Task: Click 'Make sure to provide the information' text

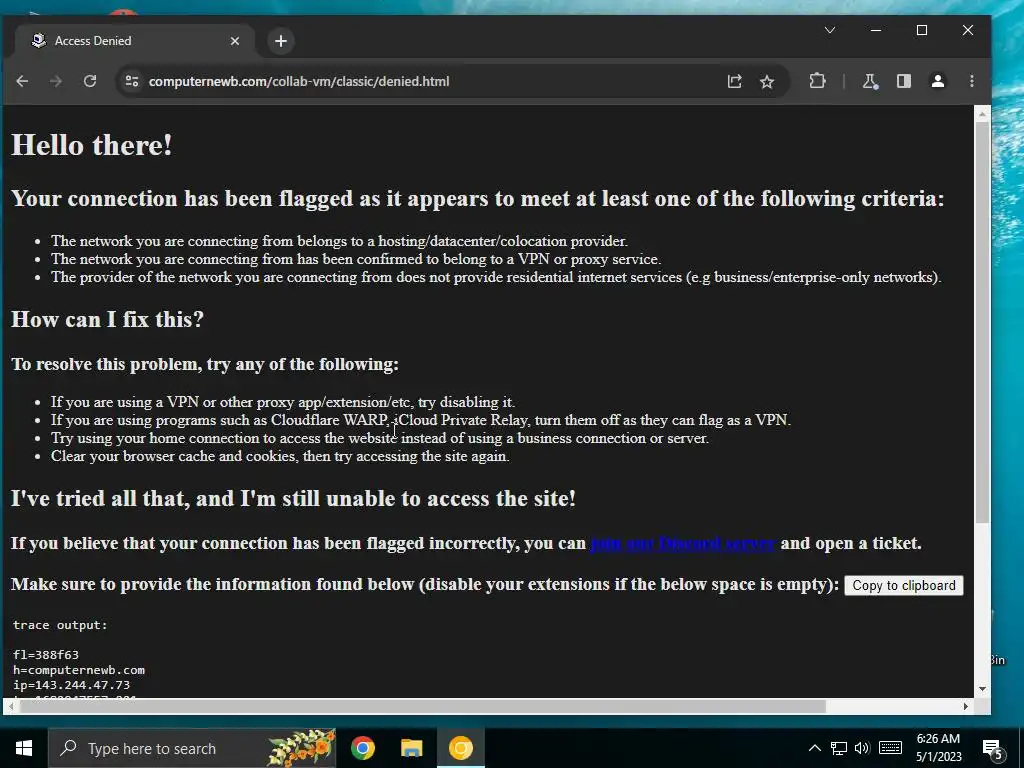Action: tap(425, 584)
